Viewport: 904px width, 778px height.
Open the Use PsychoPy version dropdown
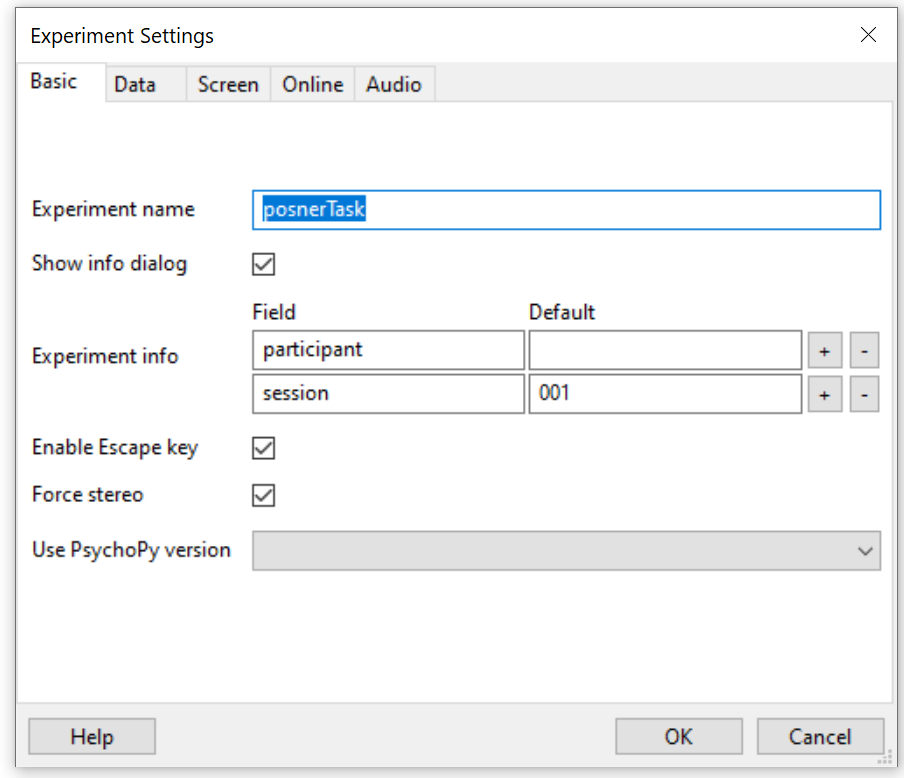click(566, 551)
